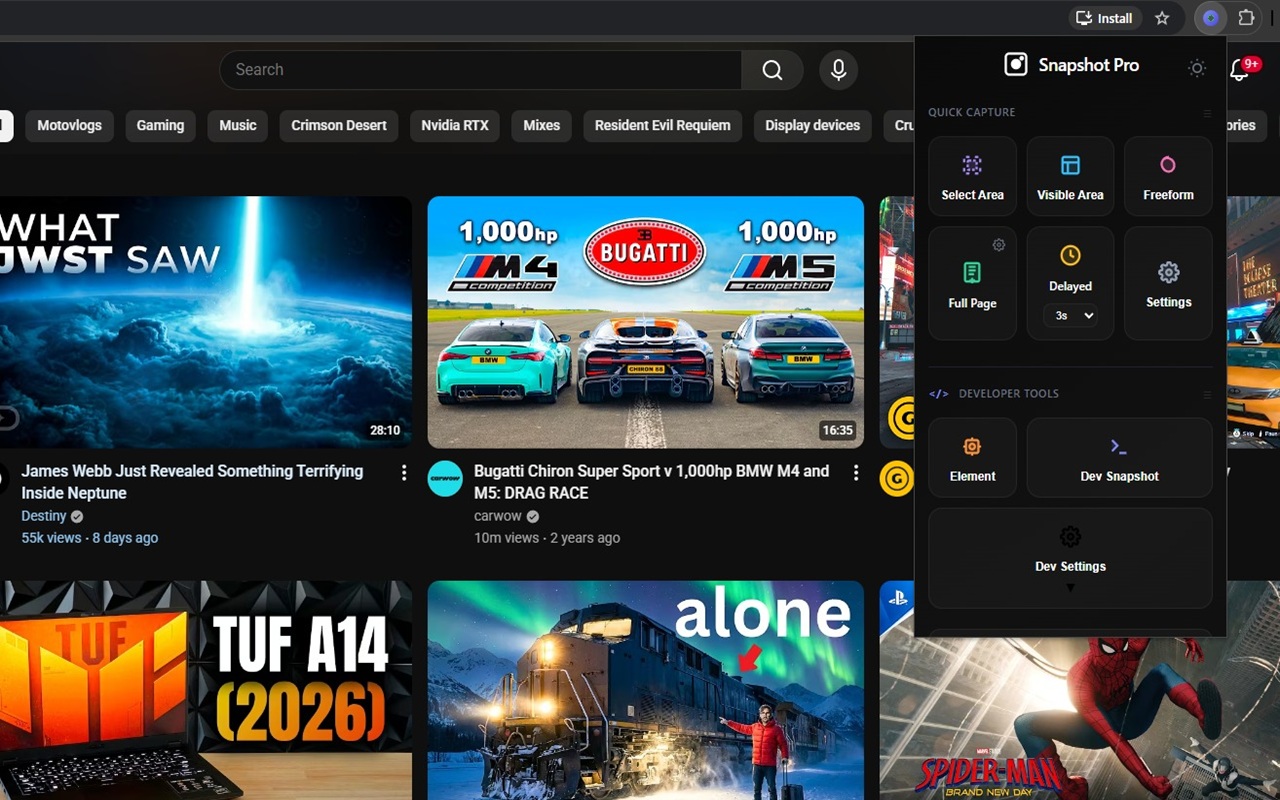Play the WHAT JWST SAW thumbnail
This screenshot has height=800, width=1280.
(x=206, y=322)
